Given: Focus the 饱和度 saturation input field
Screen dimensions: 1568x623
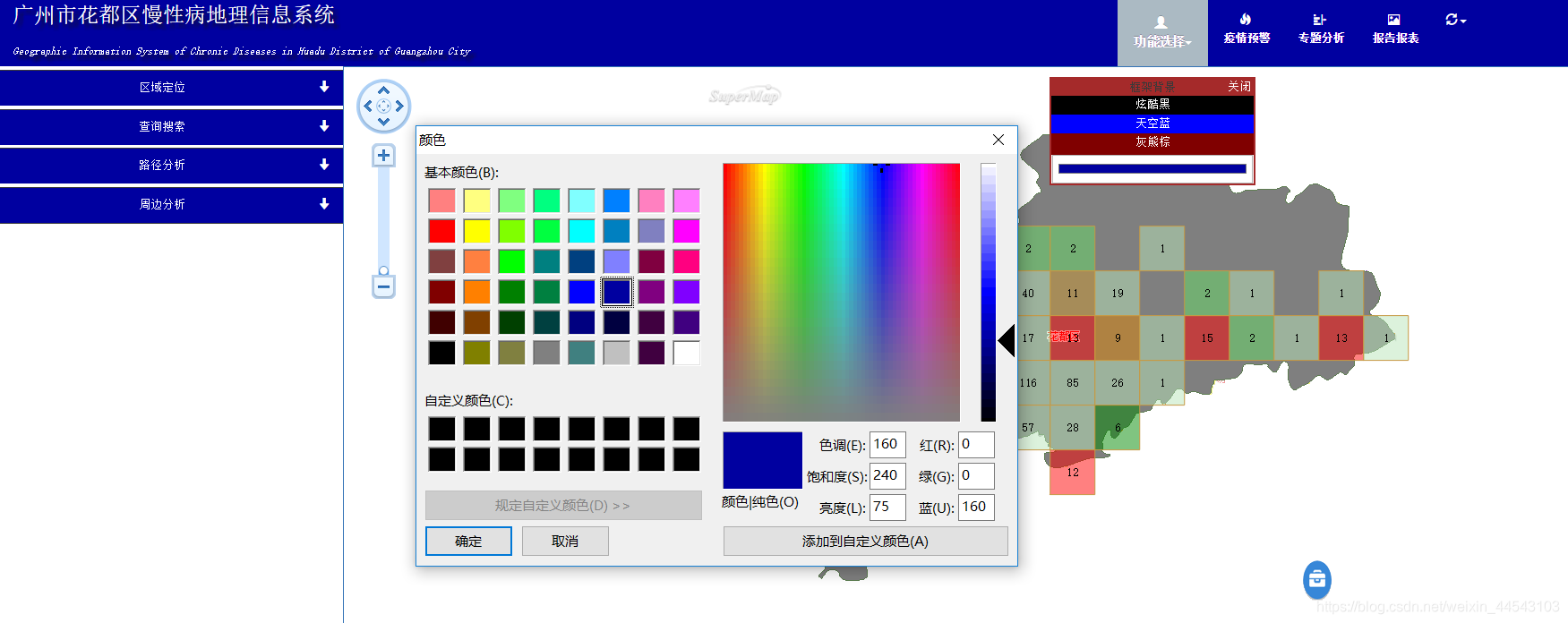Looking at the screenshot, I should tap(887, 476).
